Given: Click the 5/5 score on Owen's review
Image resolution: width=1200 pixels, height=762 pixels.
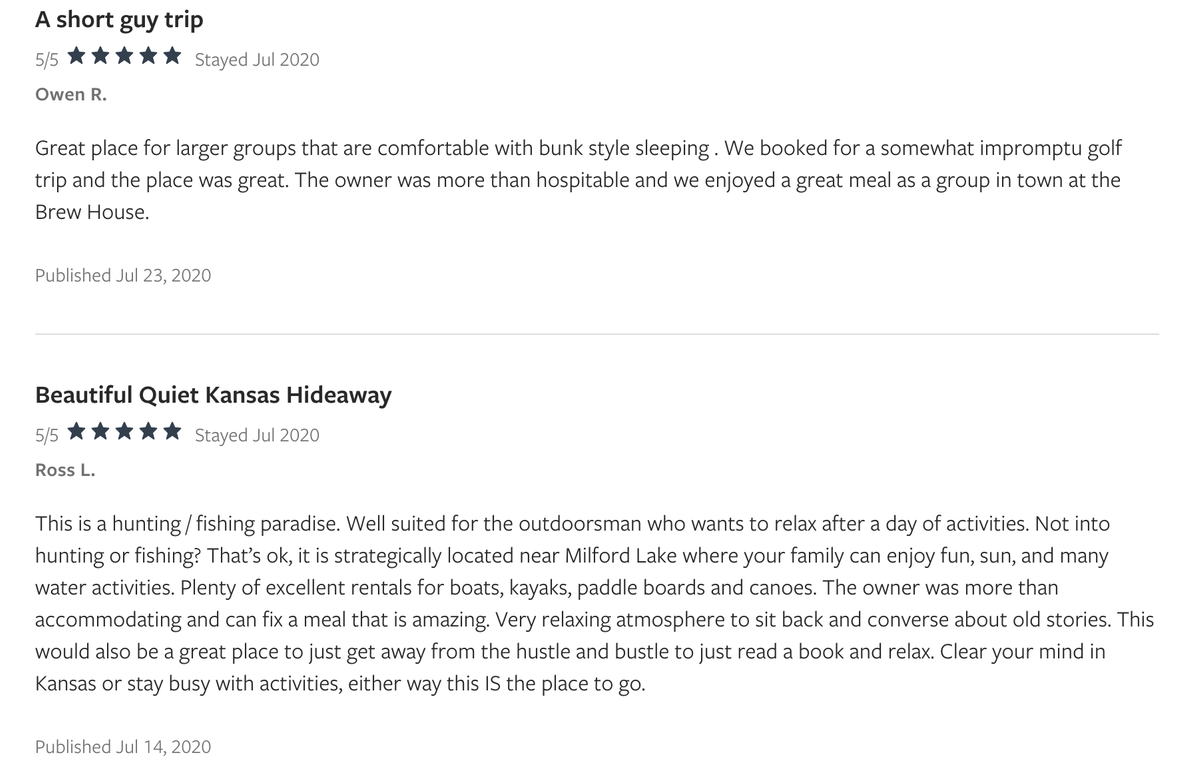Looking at the screenshot, I should click(x=47, y=60).
